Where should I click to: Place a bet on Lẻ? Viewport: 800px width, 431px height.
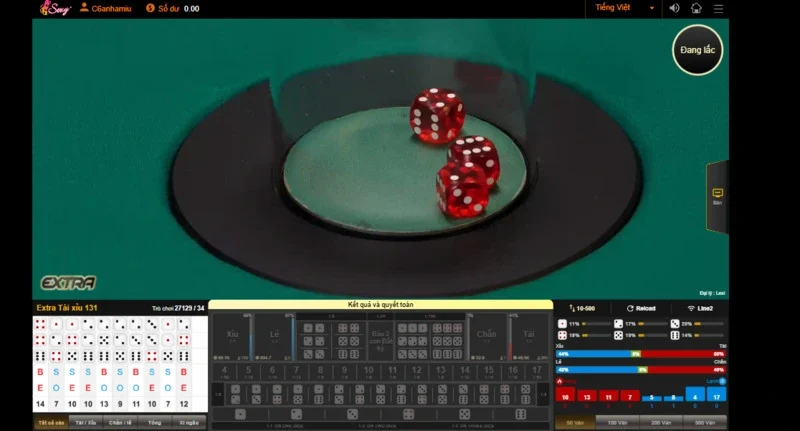tap(274, 337)
